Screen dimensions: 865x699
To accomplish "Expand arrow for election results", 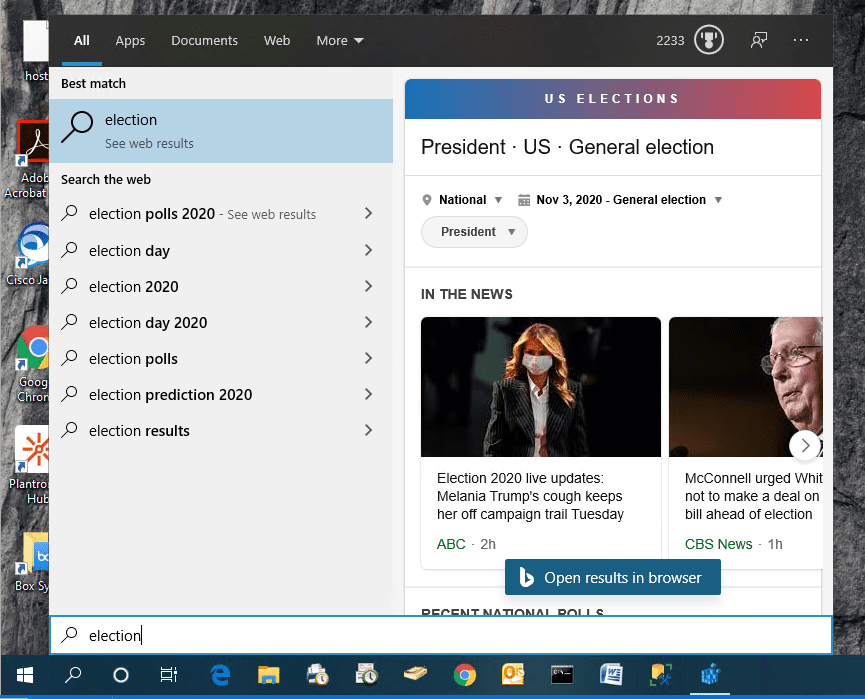I will [369, 430].
